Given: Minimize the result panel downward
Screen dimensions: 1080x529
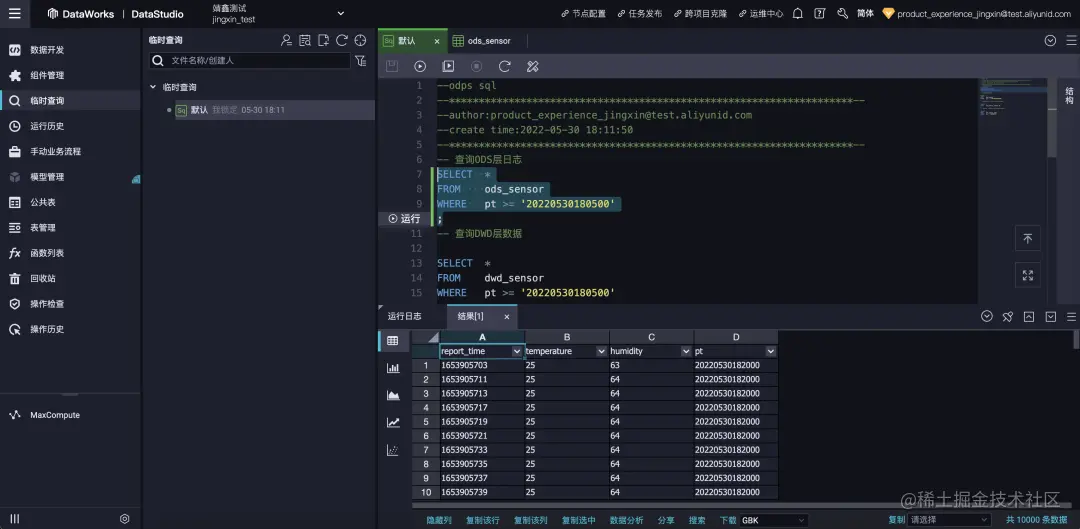Looking at the screenshot, I should [1050, 316].
